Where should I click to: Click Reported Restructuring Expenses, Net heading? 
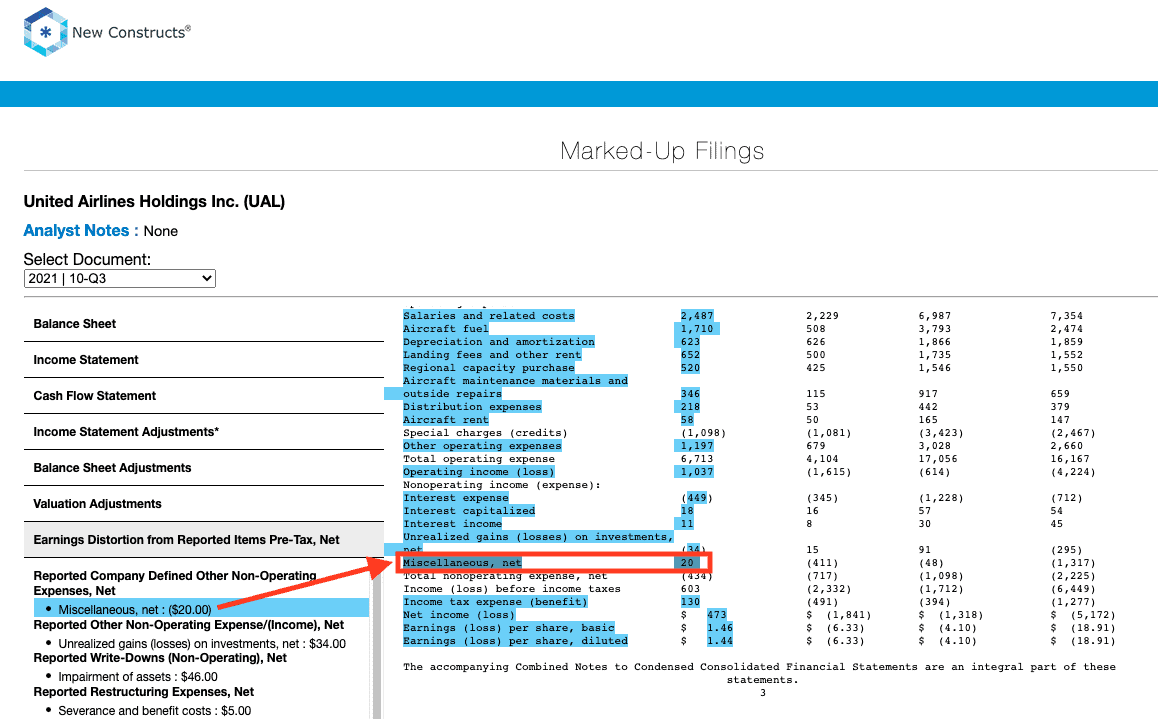point(143,692)
